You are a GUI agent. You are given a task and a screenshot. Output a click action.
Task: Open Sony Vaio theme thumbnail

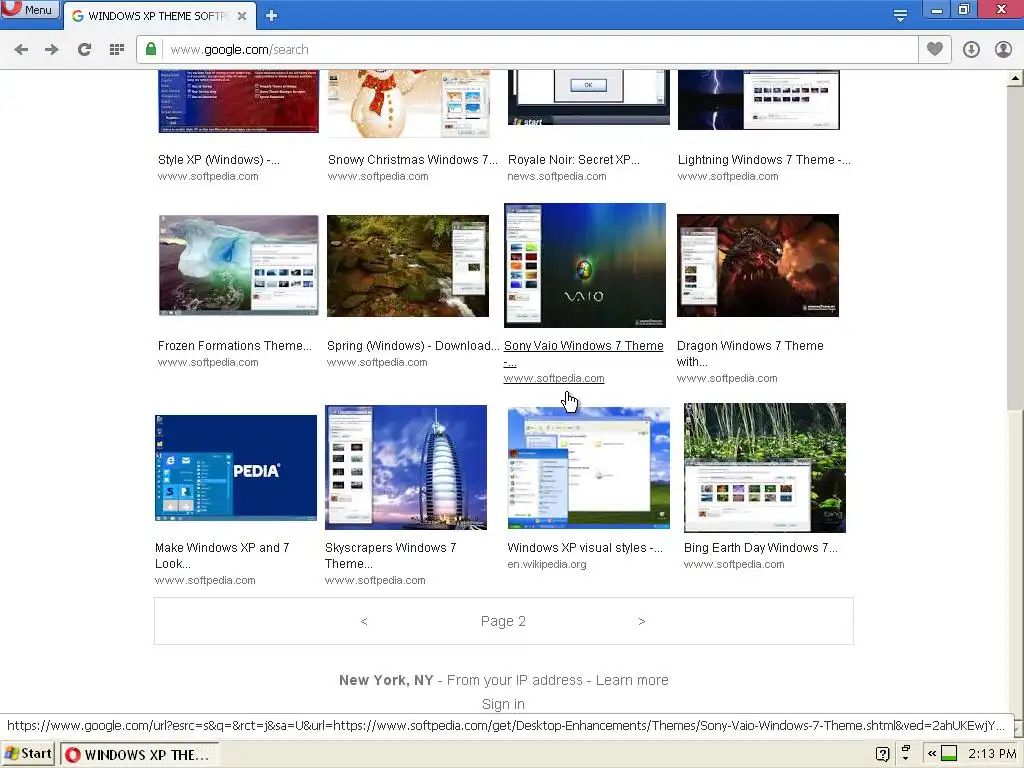coord(584,265)
